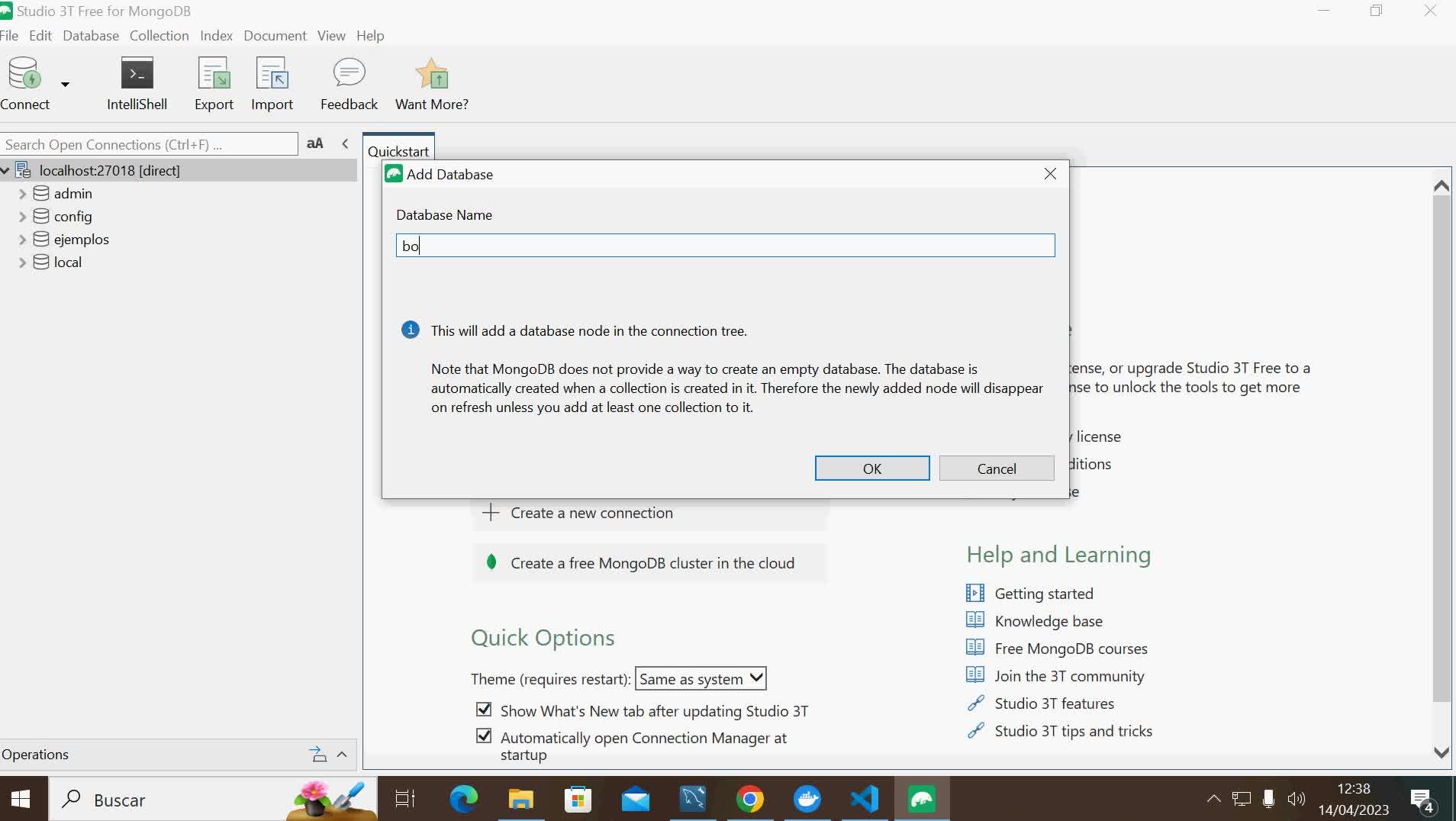This screenshot has height=821, width=1456.
Task: Open the Connect dropdown arrow
Action: coord(66,84)
